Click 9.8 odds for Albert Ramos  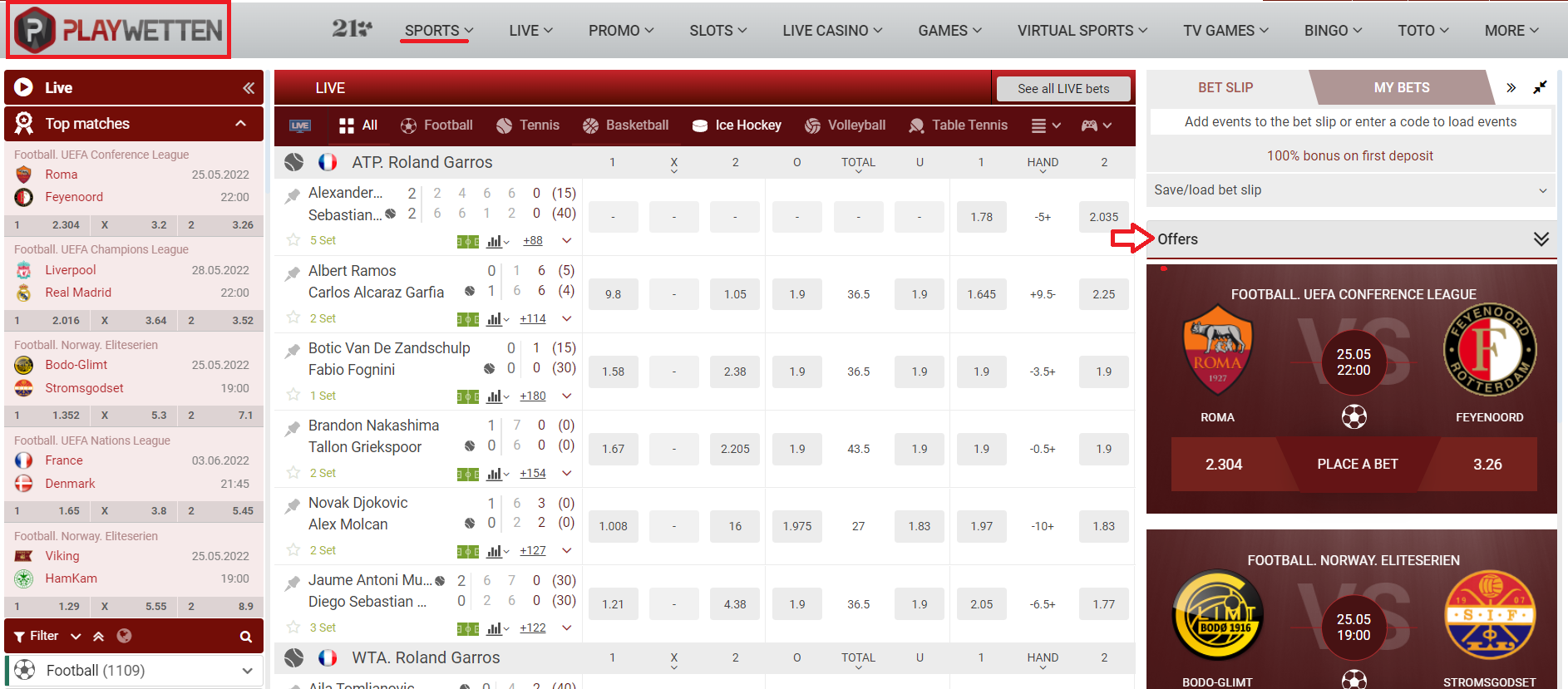click(613, 294)
